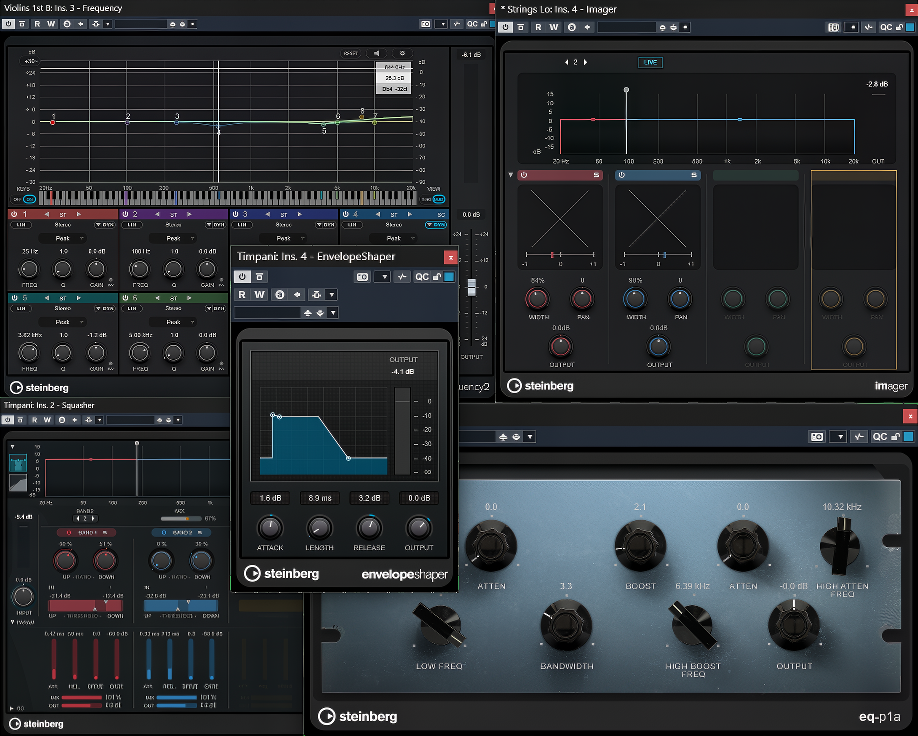The image size is (918, 736).
Task: Open band 2 Peak filter type dropdown
Action: pos(173,238)
